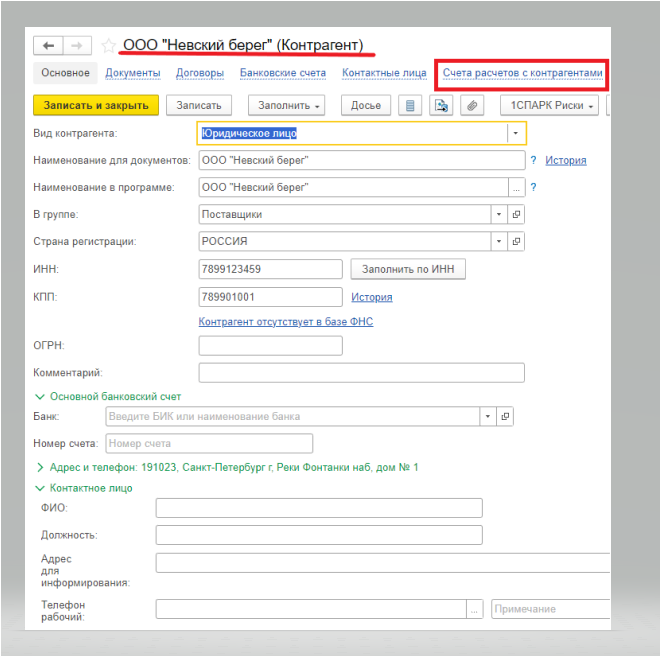Open attached files via paperclip icon

coord(472,105)
